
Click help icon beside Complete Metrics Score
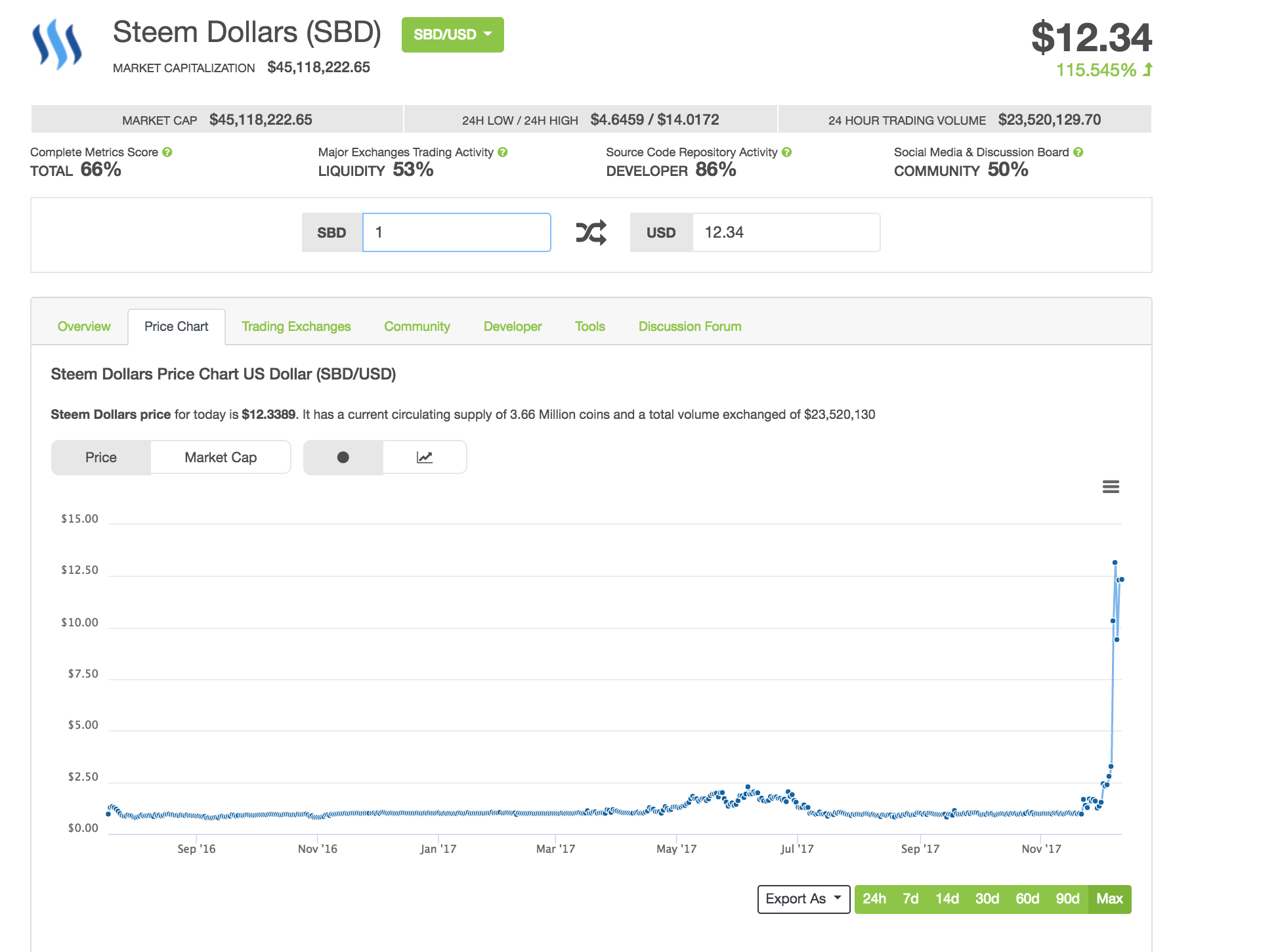click(167, 152)
